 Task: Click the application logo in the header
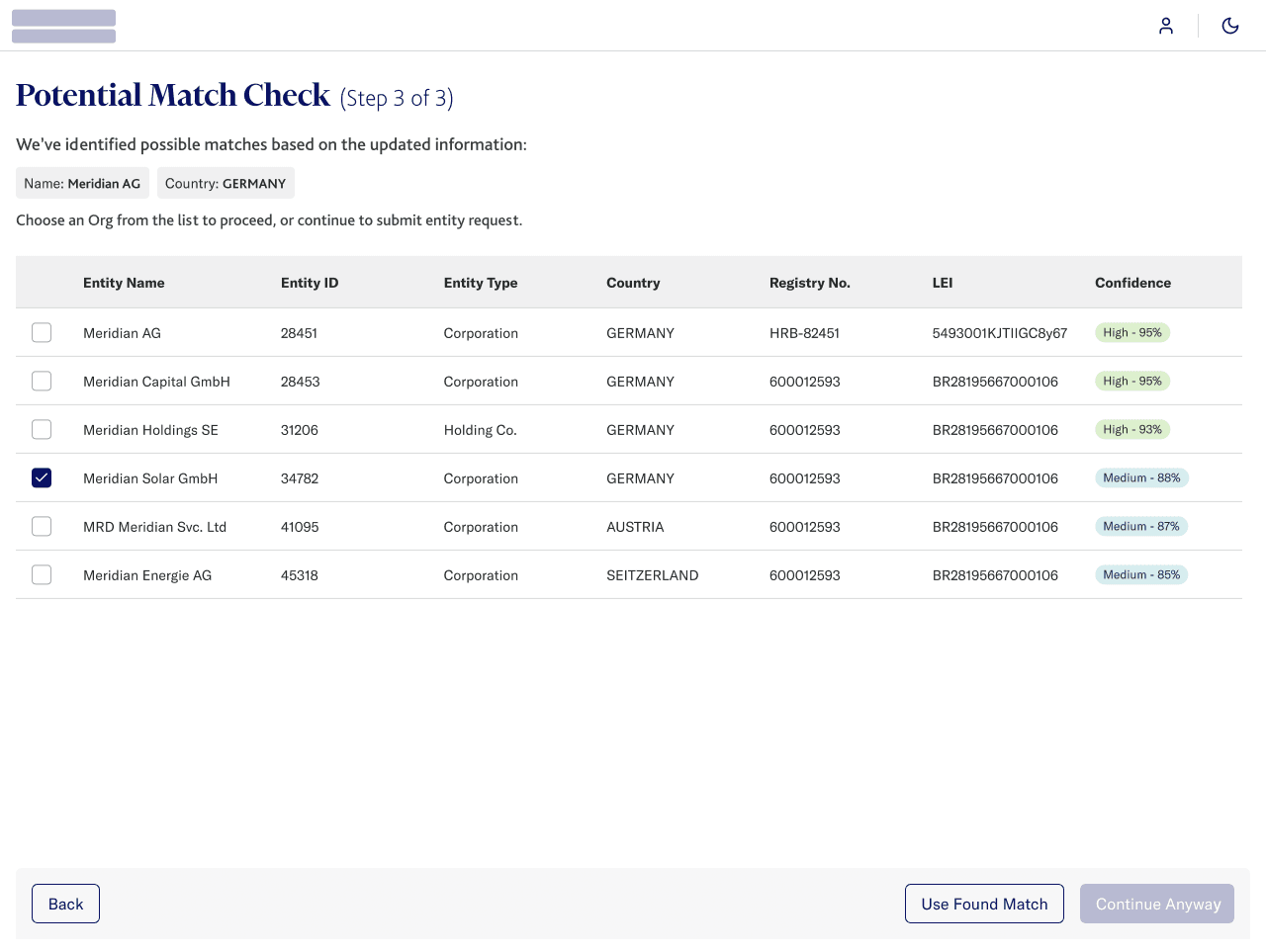point(63,26)
